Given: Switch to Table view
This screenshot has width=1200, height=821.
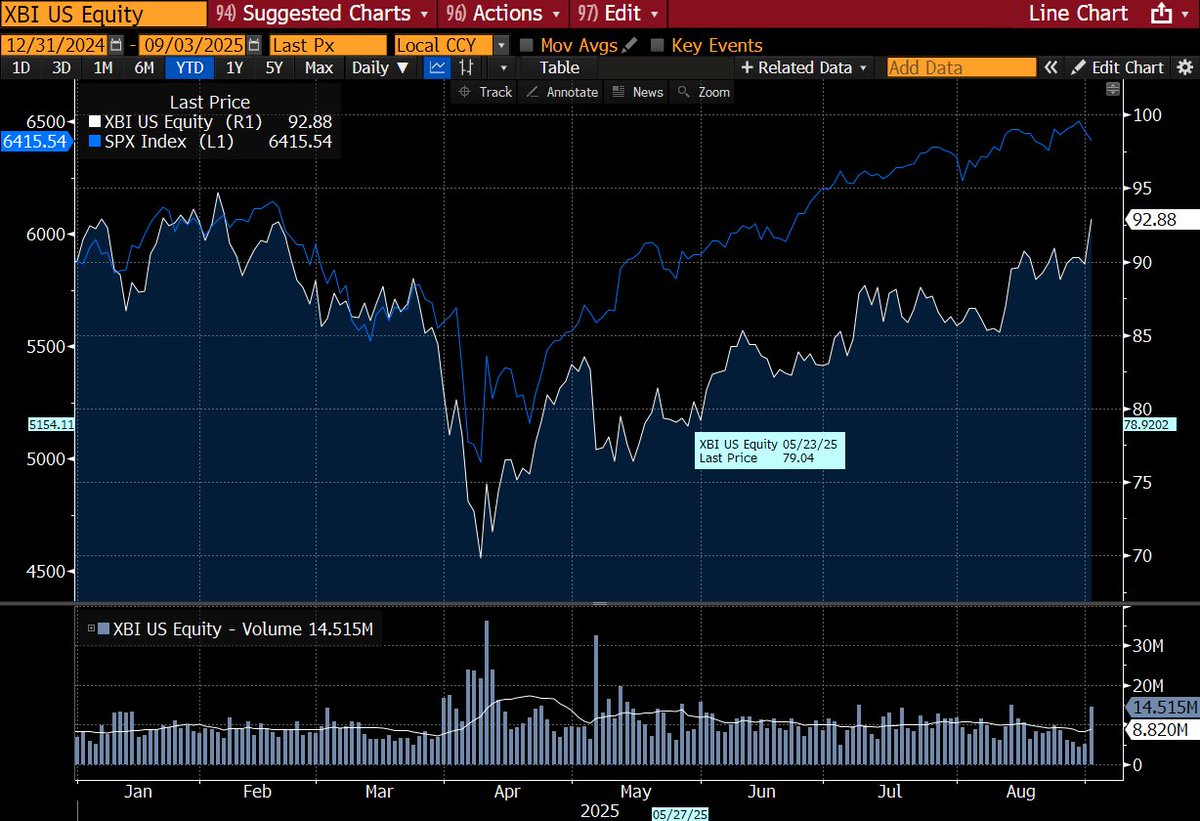Looking at the screenshot, I should [559, 68].
